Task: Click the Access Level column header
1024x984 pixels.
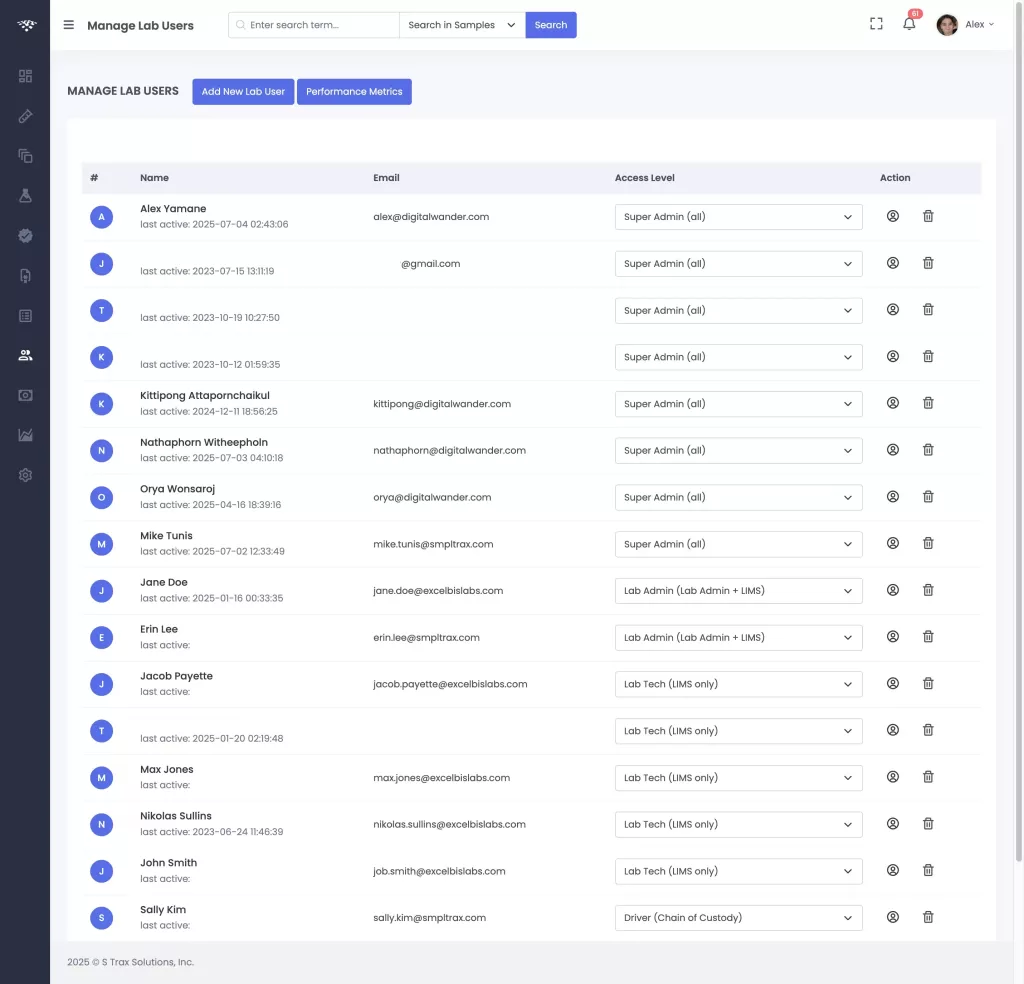Action: coord(644,178)
